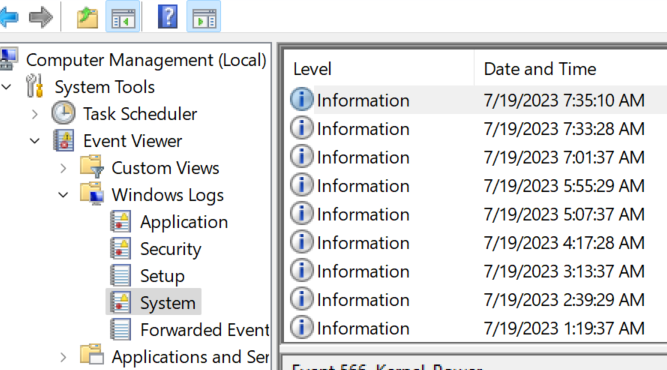This screenshot has height=370, width=667.
Task: Expand the Custom Views node
Action: (63, 168)
